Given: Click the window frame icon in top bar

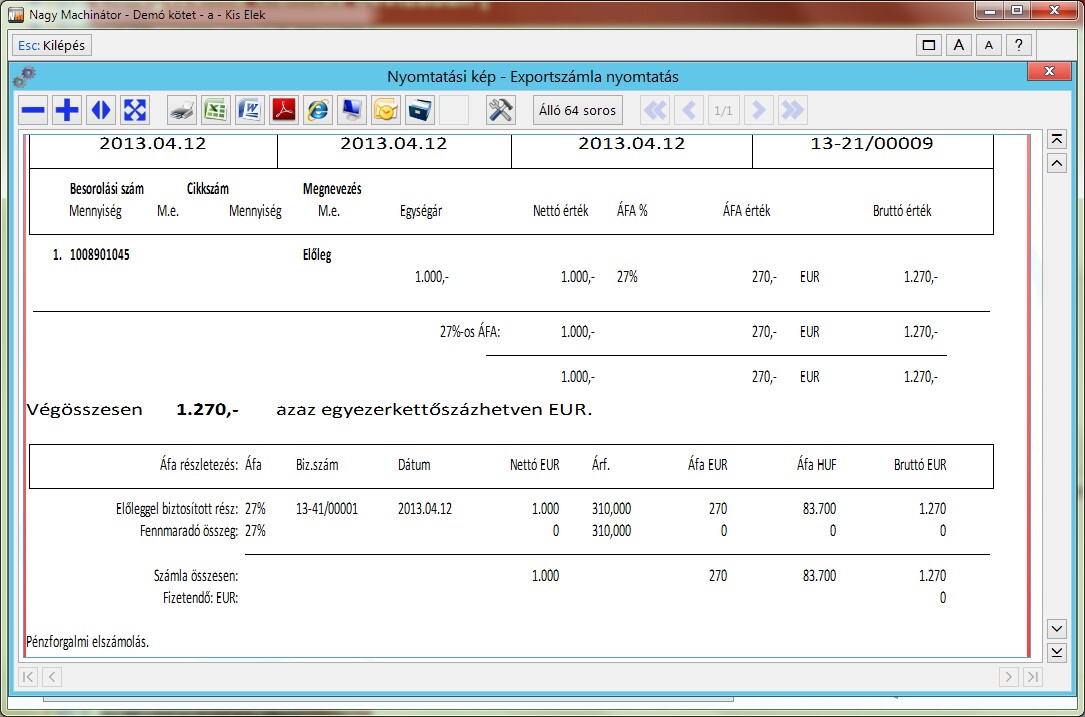Looking at the screenshot, I should pos(929,46).
